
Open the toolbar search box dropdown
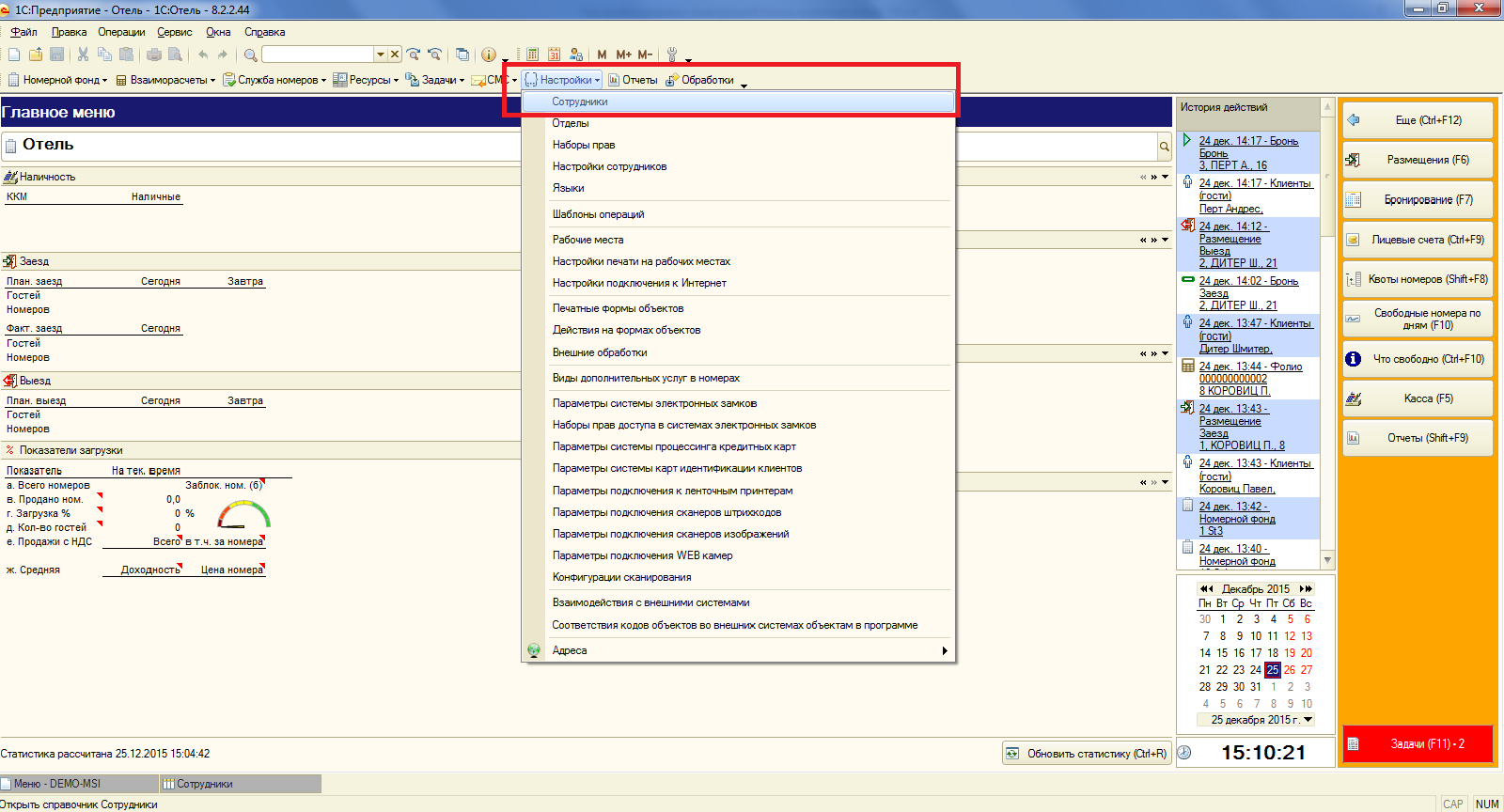tap(381, 55)
